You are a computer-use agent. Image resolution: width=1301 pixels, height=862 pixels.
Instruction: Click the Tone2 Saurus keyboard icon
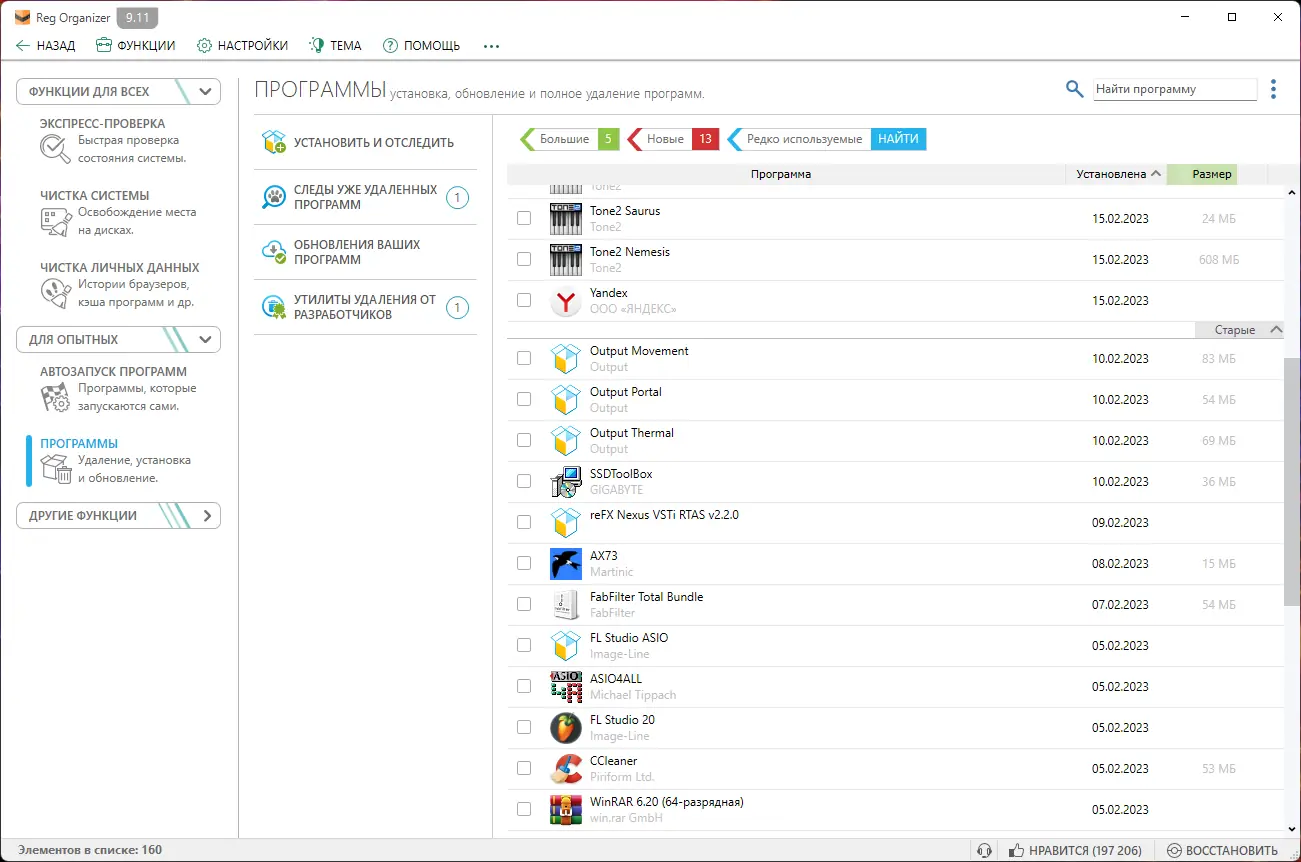point(566,219)
